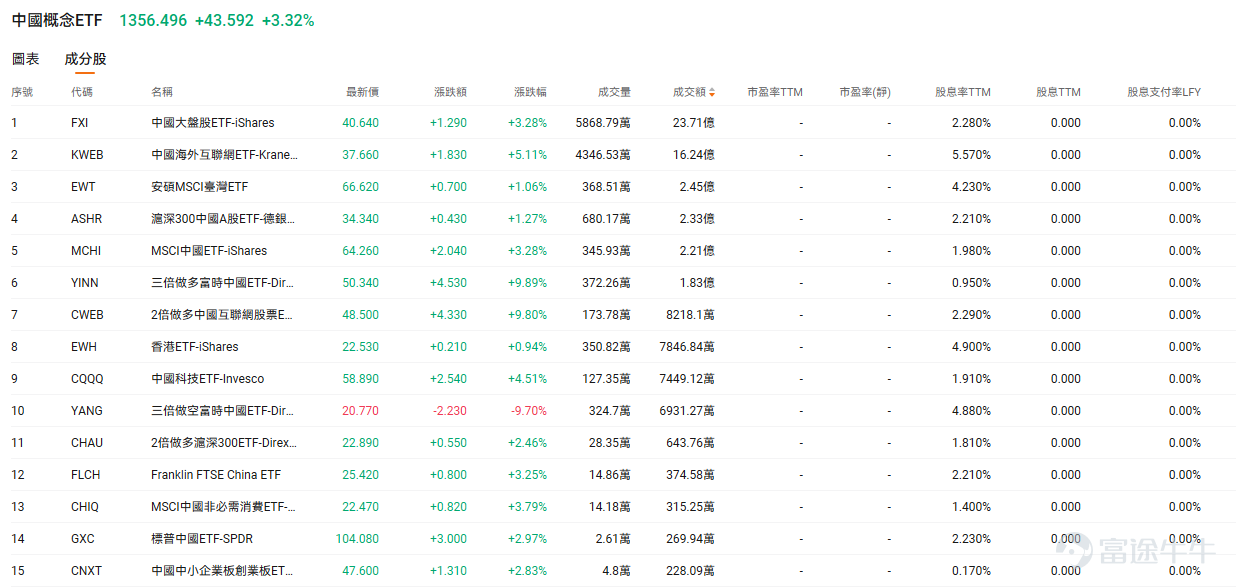Select the YINN ticker code

(x=86, y=283)
